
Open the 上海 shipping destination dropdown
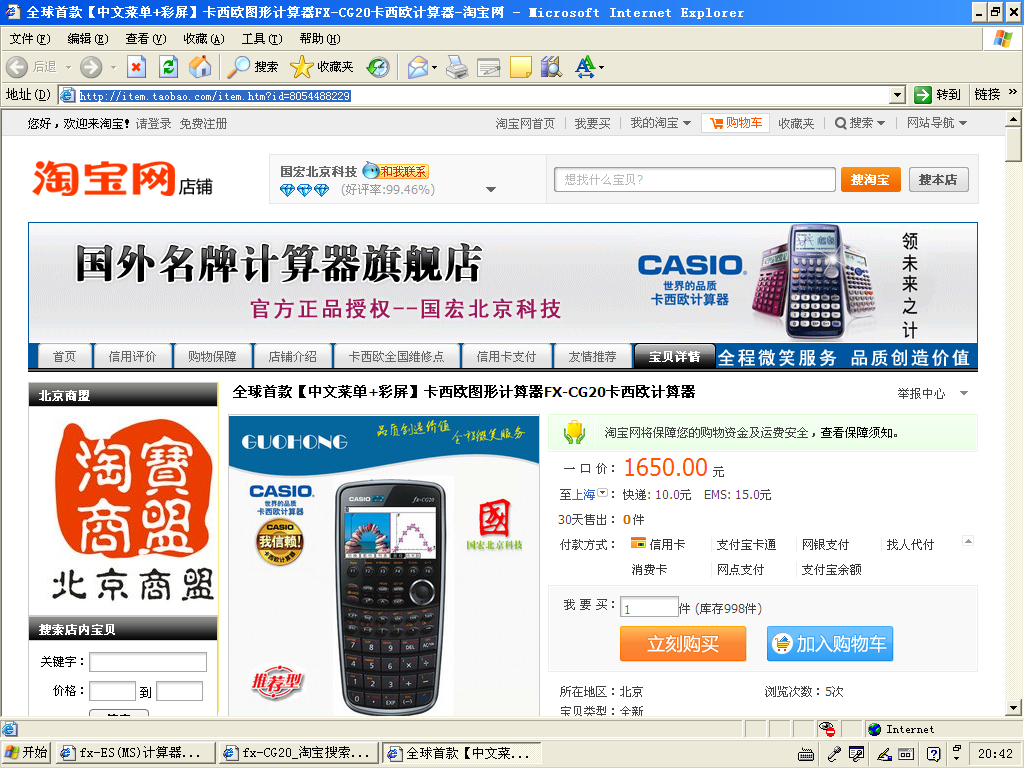point(602,494)
